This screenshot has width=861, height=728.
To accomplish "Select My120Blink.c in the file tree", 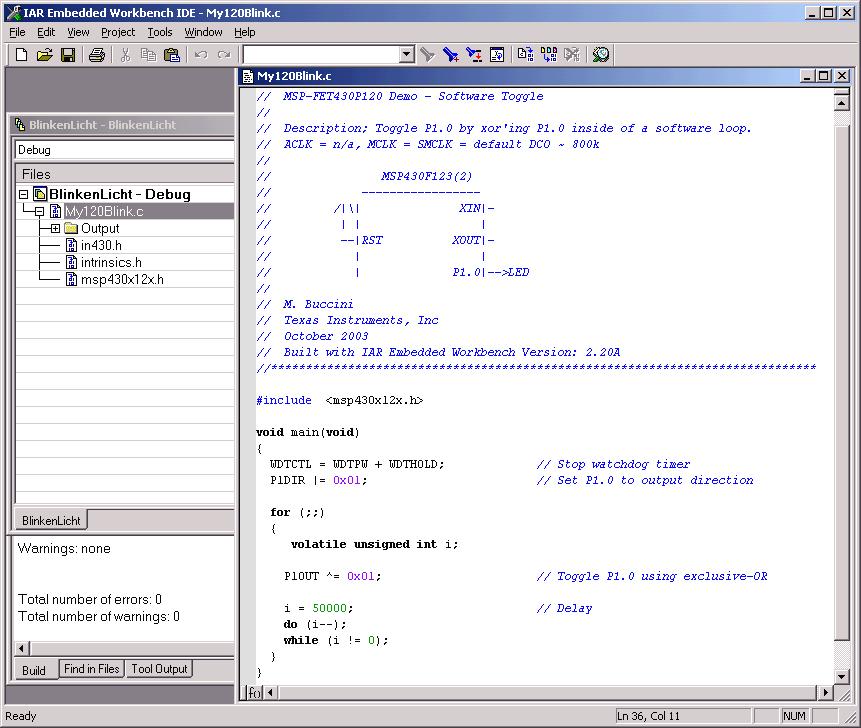I will (104, 211).
